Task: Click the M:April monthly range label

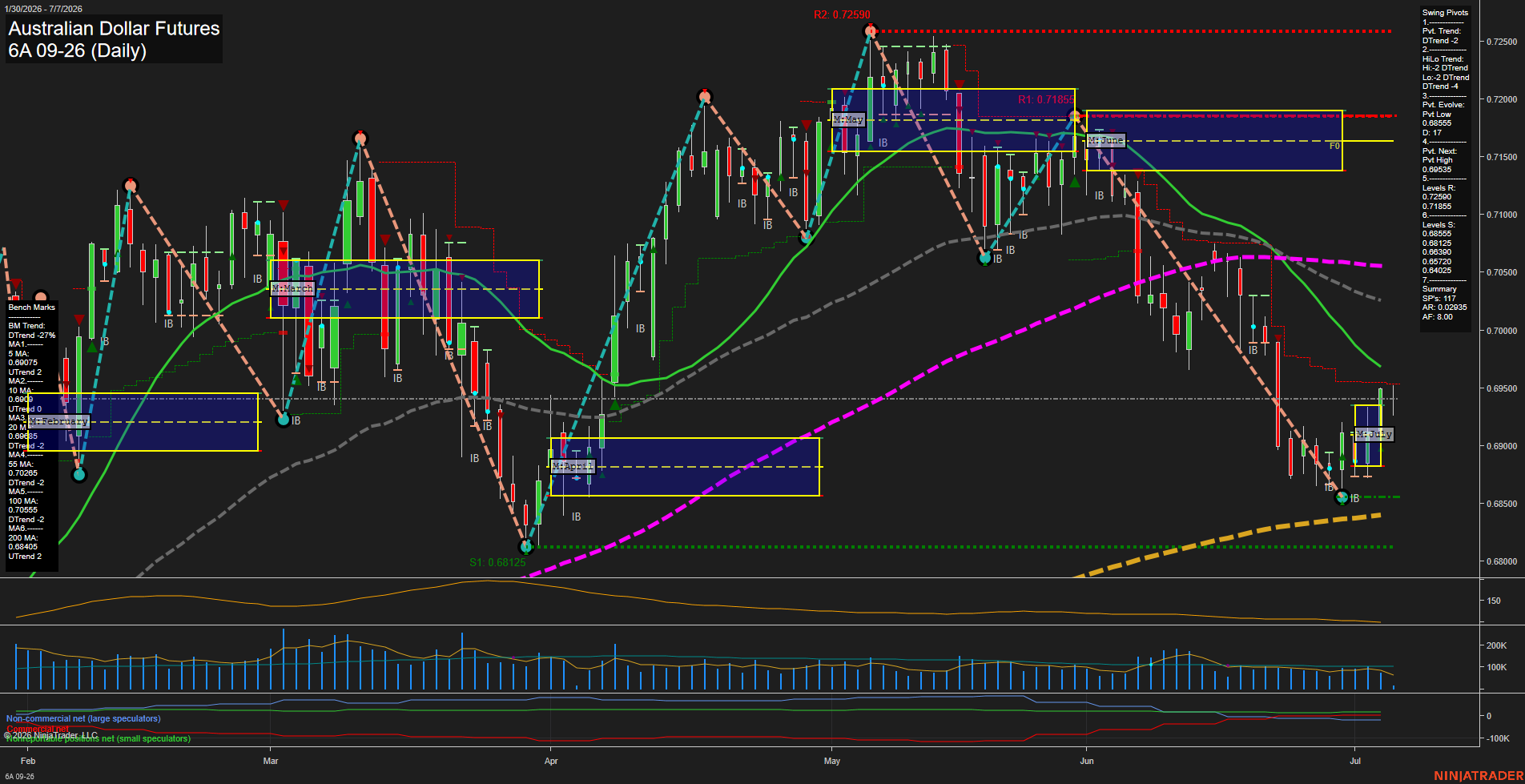Action: (573, 466)
